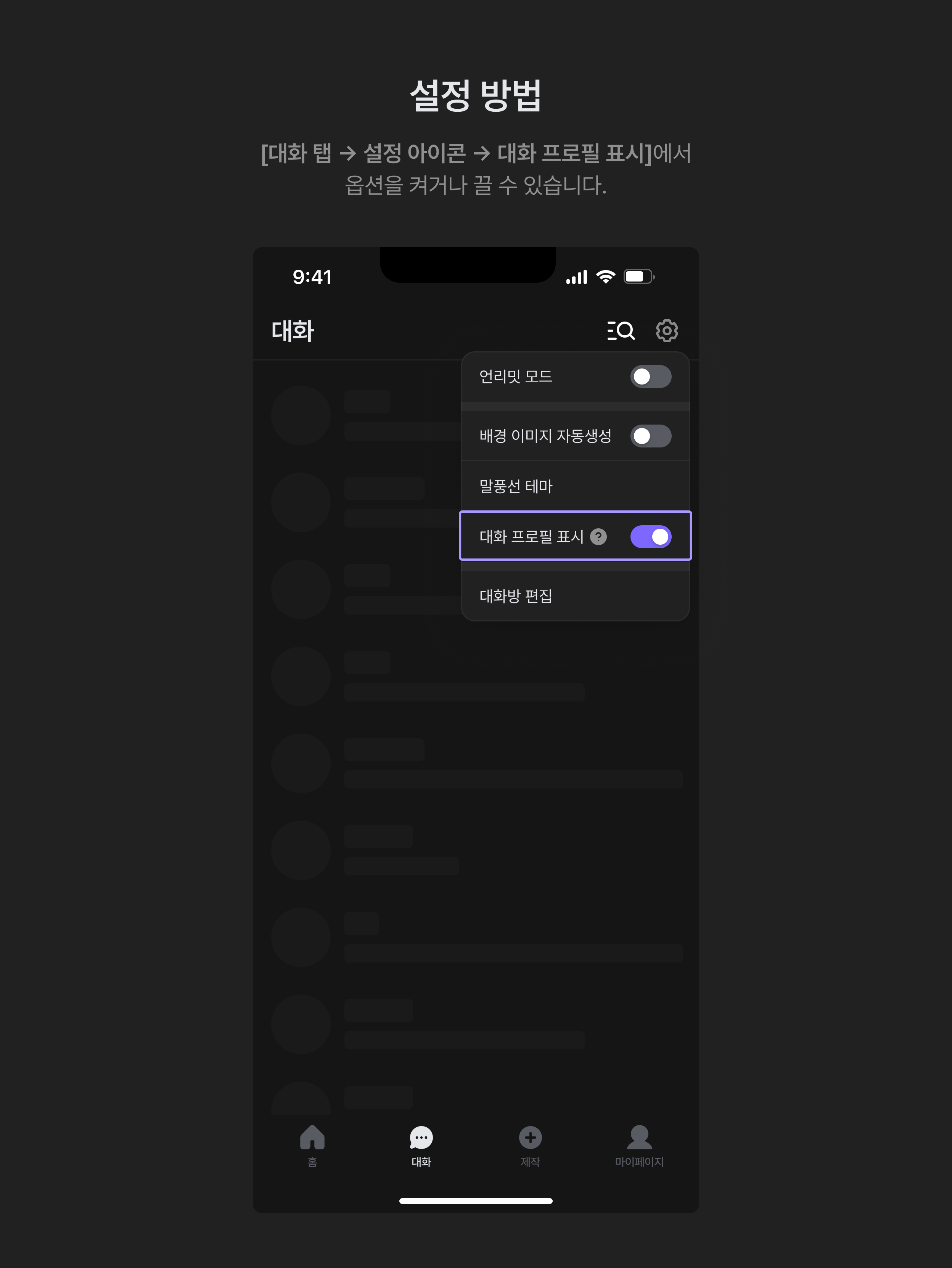Screen dimensions: 952x1268
Task: Tap the Wi-Fi status icon
Action: pos(606,277)
